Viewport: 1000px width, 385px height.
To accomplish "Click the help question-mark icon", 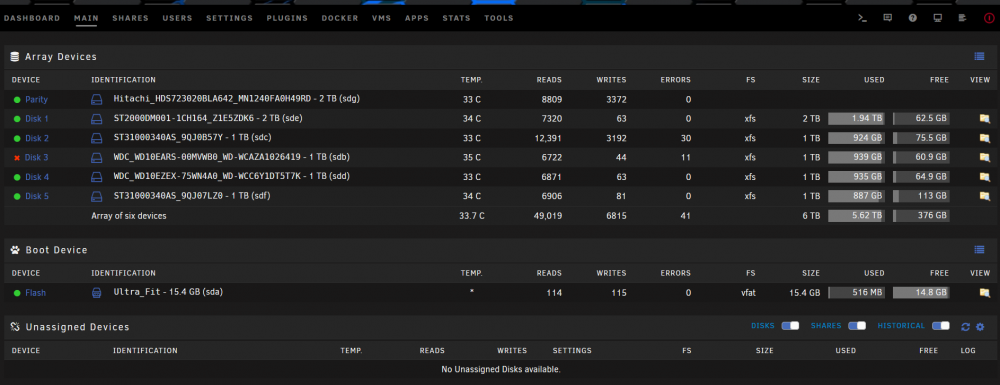I will [913, 18].
